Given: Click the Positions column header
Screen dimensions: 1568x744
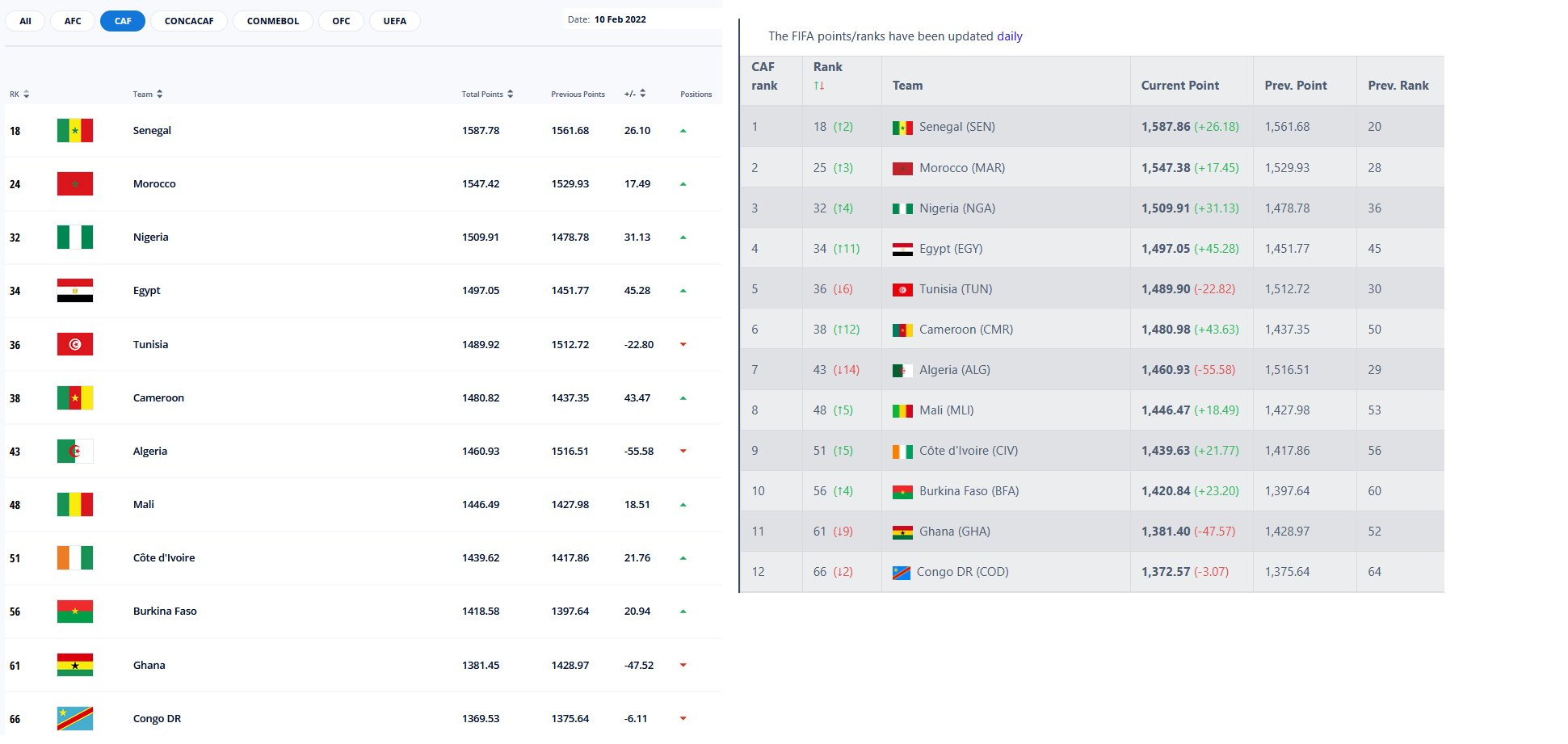Looking at the screenshot, I should point(696,95).
